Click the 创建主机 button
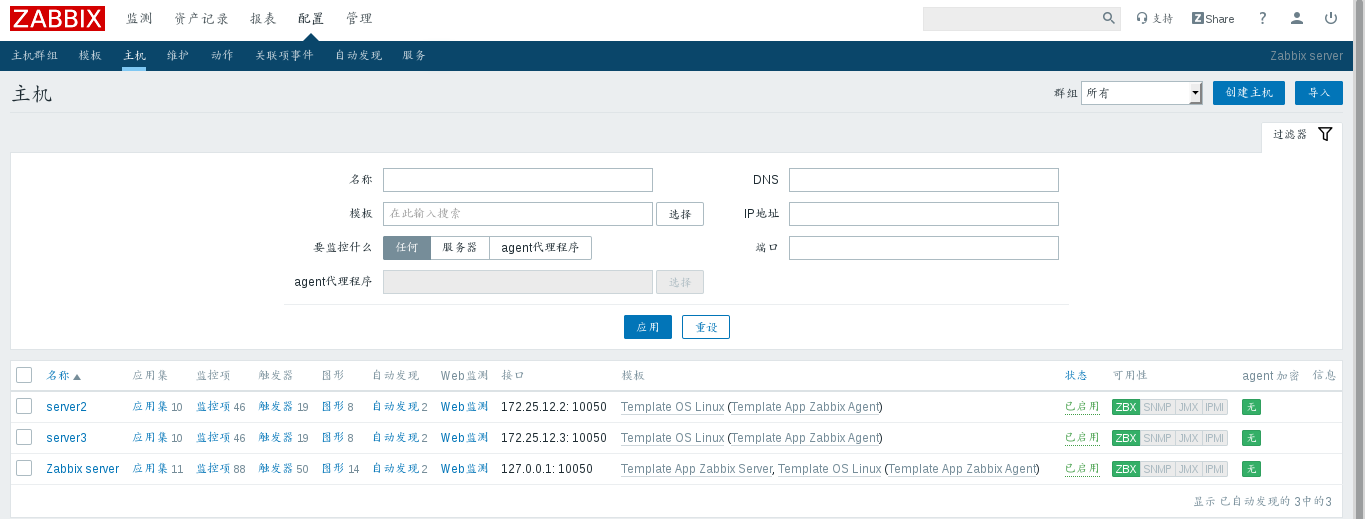 1249,93
